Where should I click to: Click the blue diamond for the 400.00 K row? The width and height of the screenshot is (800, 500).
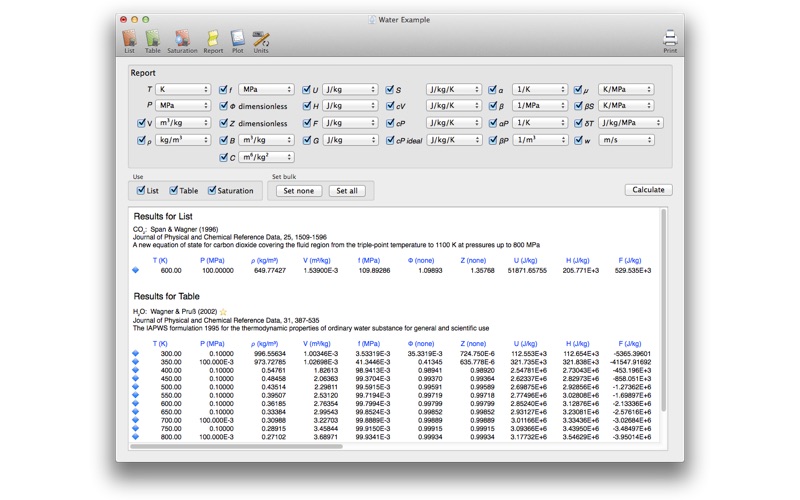[135, 370]
